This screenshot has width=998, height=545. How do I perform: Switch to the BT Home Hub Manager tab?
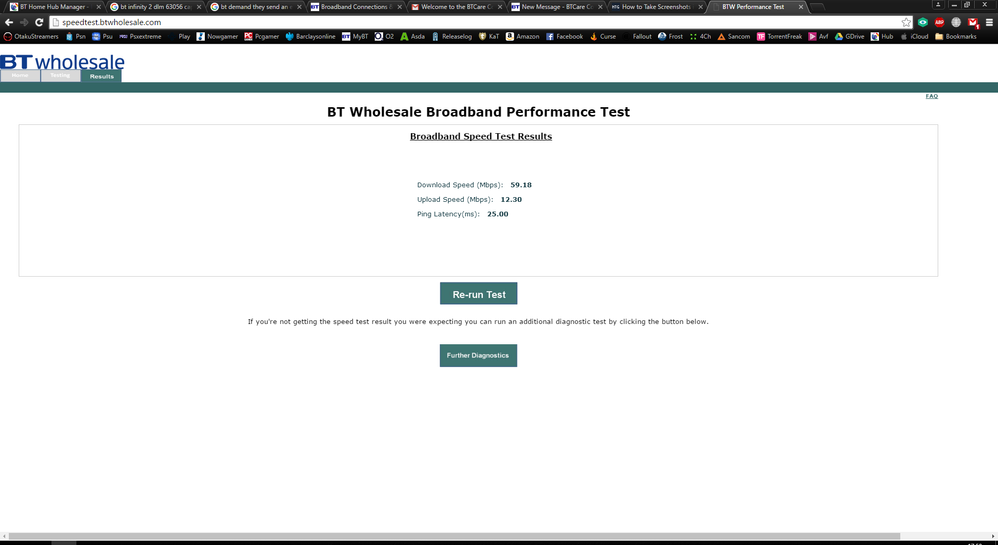click(54, 7)
